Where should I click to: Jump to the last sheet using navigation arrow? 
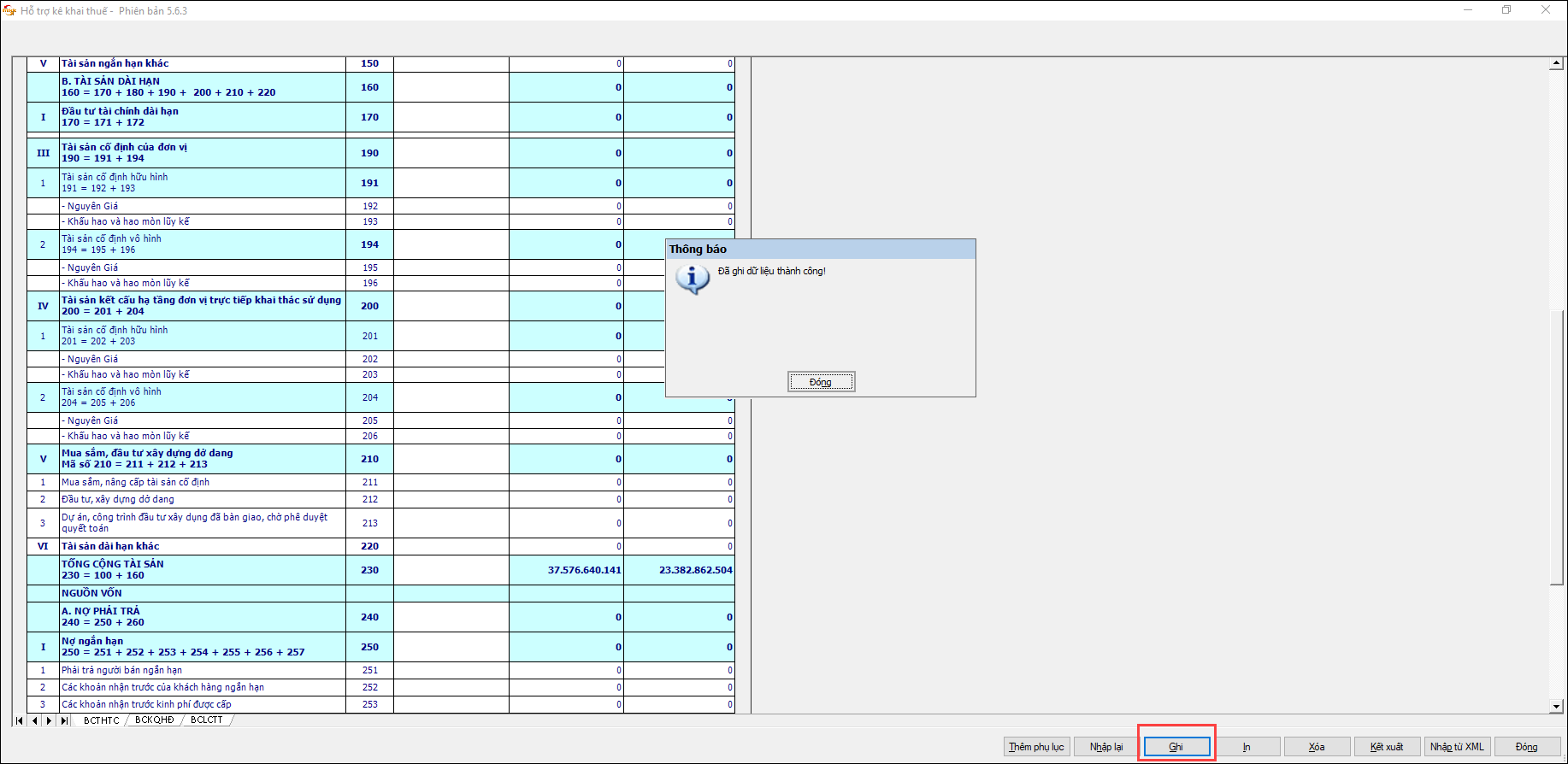tap(64, 721)
